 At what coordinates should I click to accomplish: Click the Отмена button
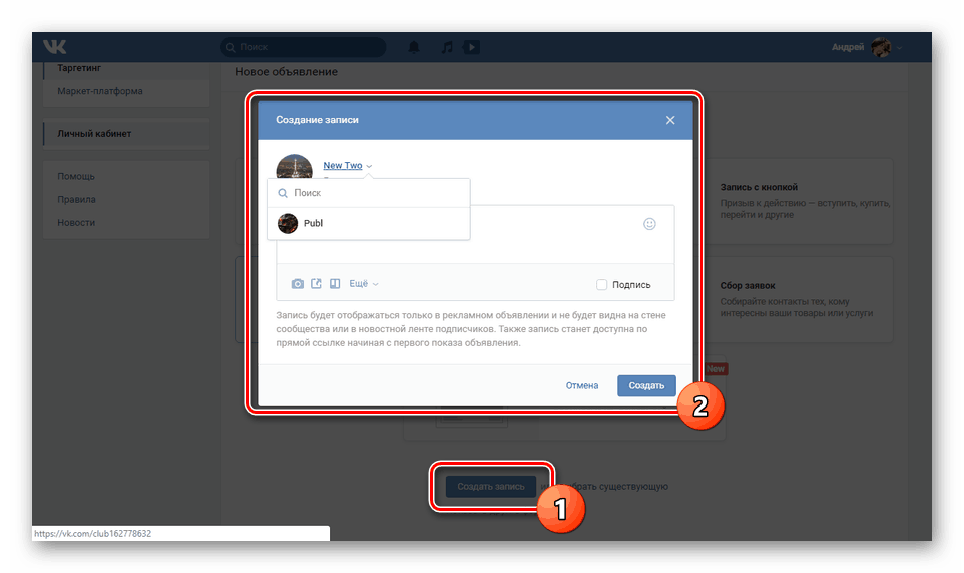[582, 385]
